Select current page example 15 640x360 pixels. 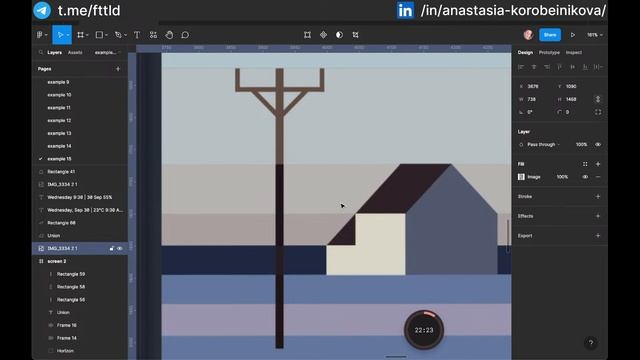point(59,159)
